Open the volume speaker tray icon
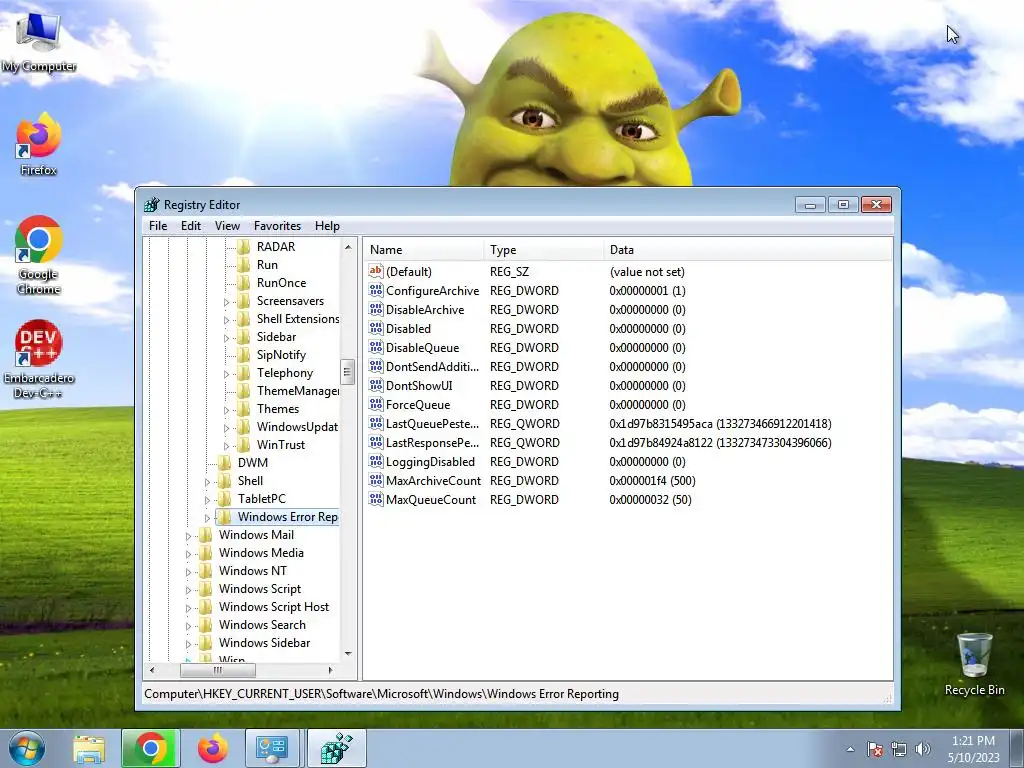 [x=923, y=749]
